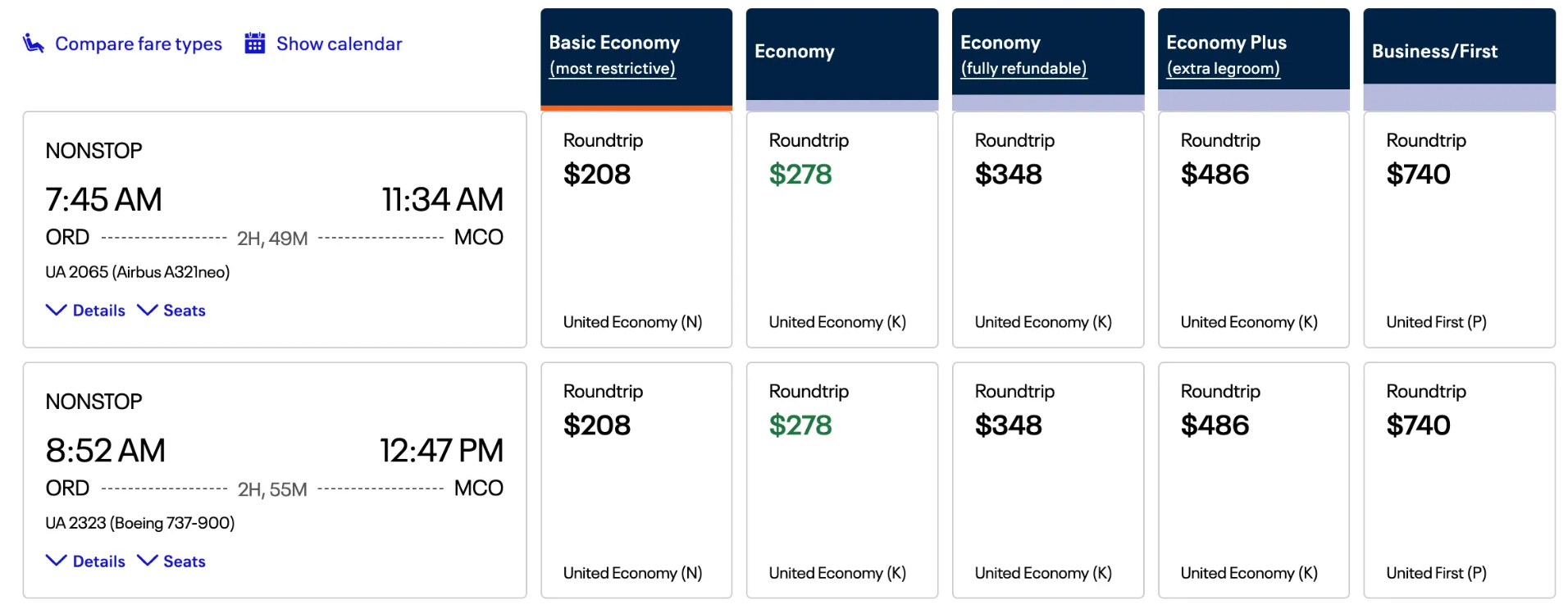1568x609 pixels.
Task: Expand Seats for flight UA 2323
Action: pos(171,561)
